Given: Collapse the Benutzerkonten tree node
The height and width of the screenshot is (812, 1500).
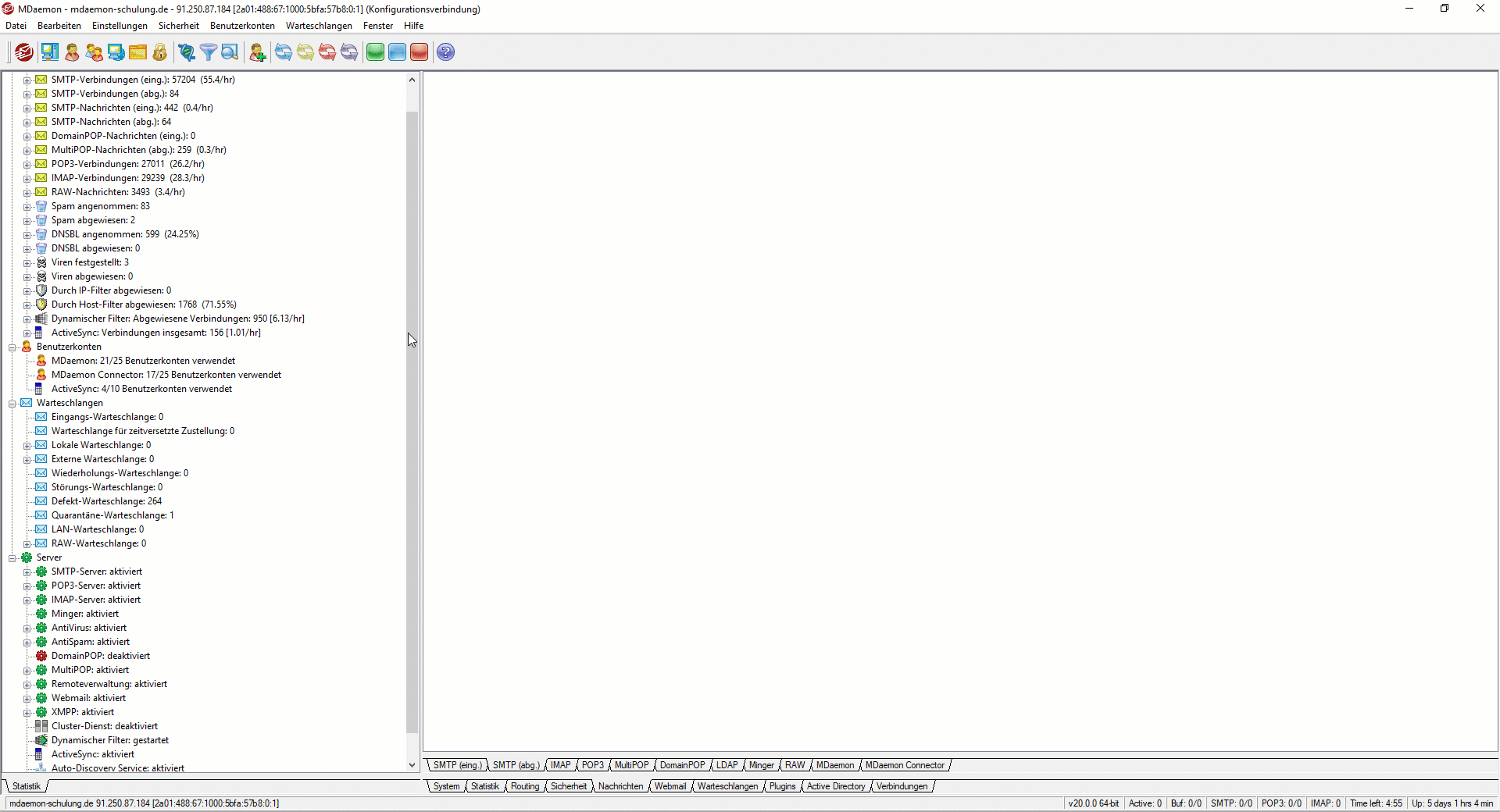Looking at the screenshot, I should click(x=12, y=347).
